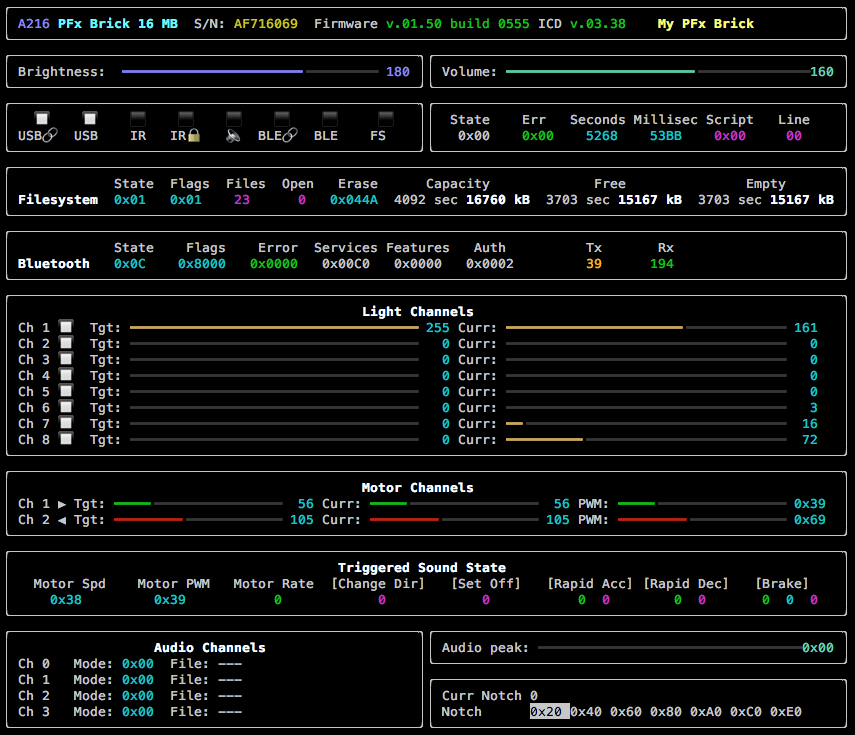
Task: Adjust the Volume slider bar
Action: (x=658, y=71)
